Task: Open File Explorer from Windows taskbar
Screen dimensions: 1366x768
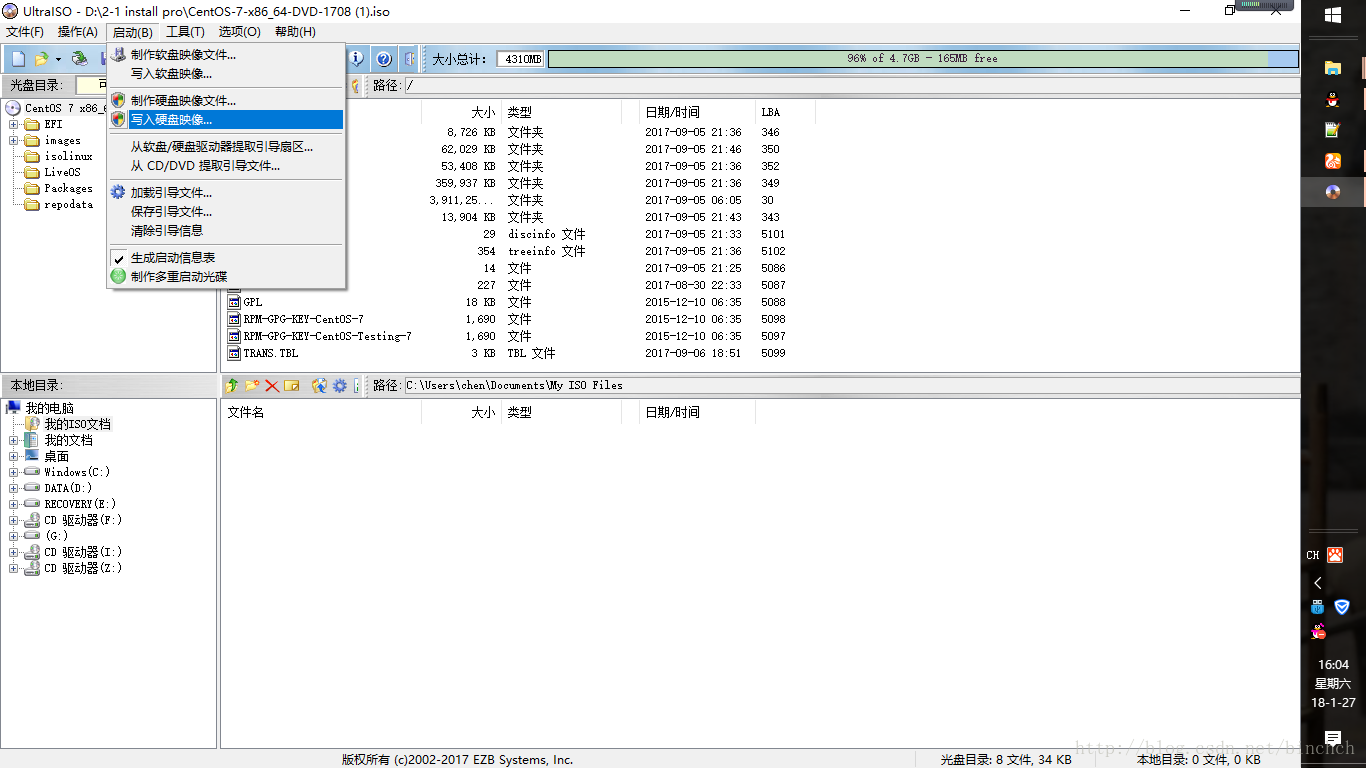Action: tap(1332, 68)
